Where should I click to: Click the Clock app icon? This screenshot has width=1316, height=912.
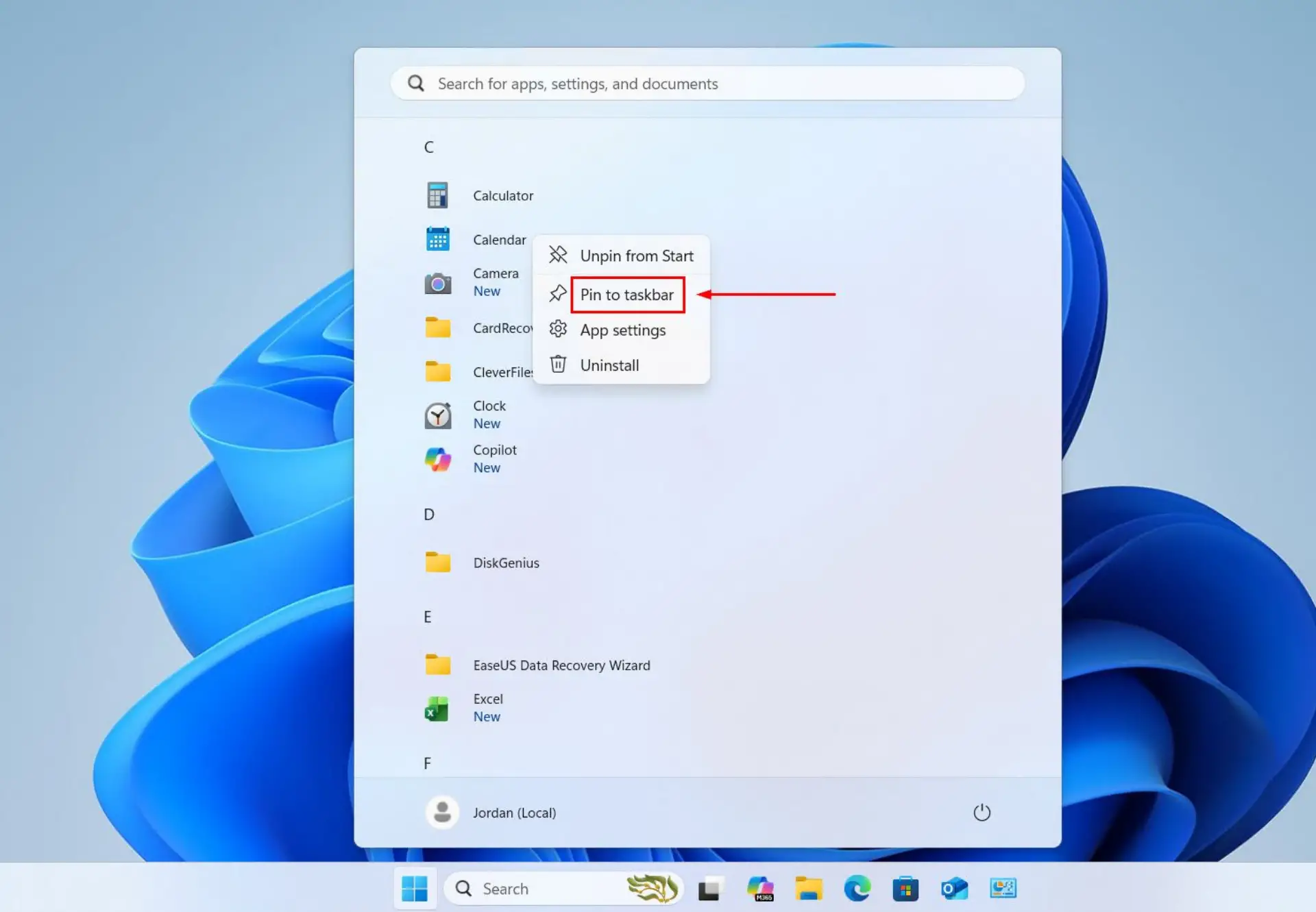437,415
